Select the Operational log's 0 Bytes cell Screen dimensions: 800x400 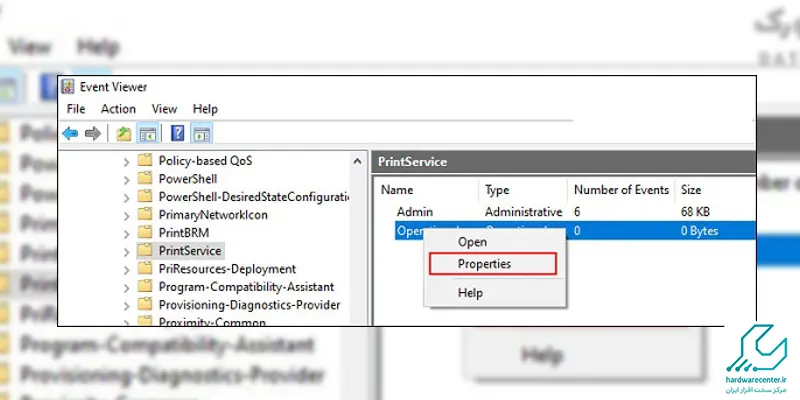coord(699,231)
